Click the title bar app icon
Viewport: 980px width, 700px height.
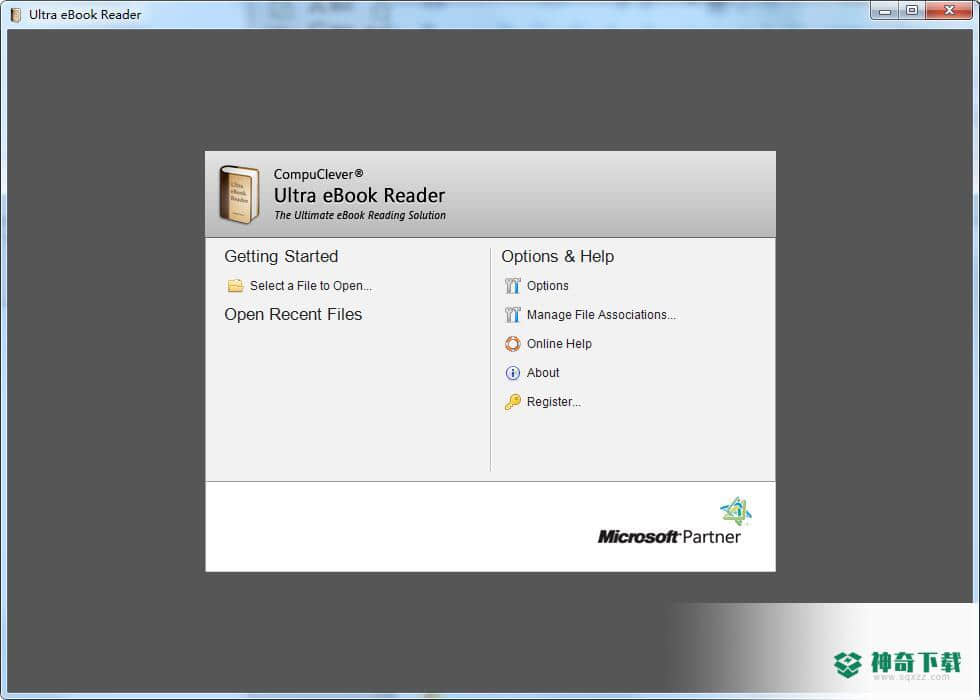click(16, 14)
